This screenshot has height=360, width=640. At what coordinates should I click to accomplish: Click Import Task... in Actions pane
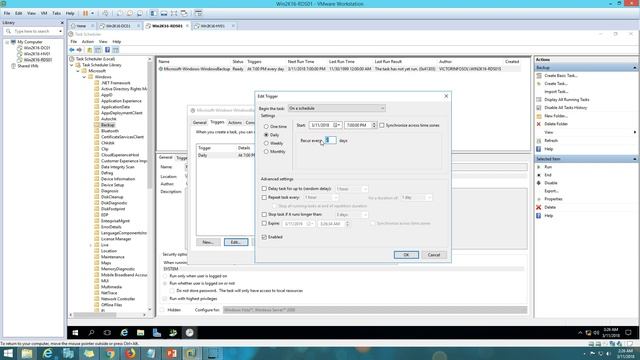556,92
